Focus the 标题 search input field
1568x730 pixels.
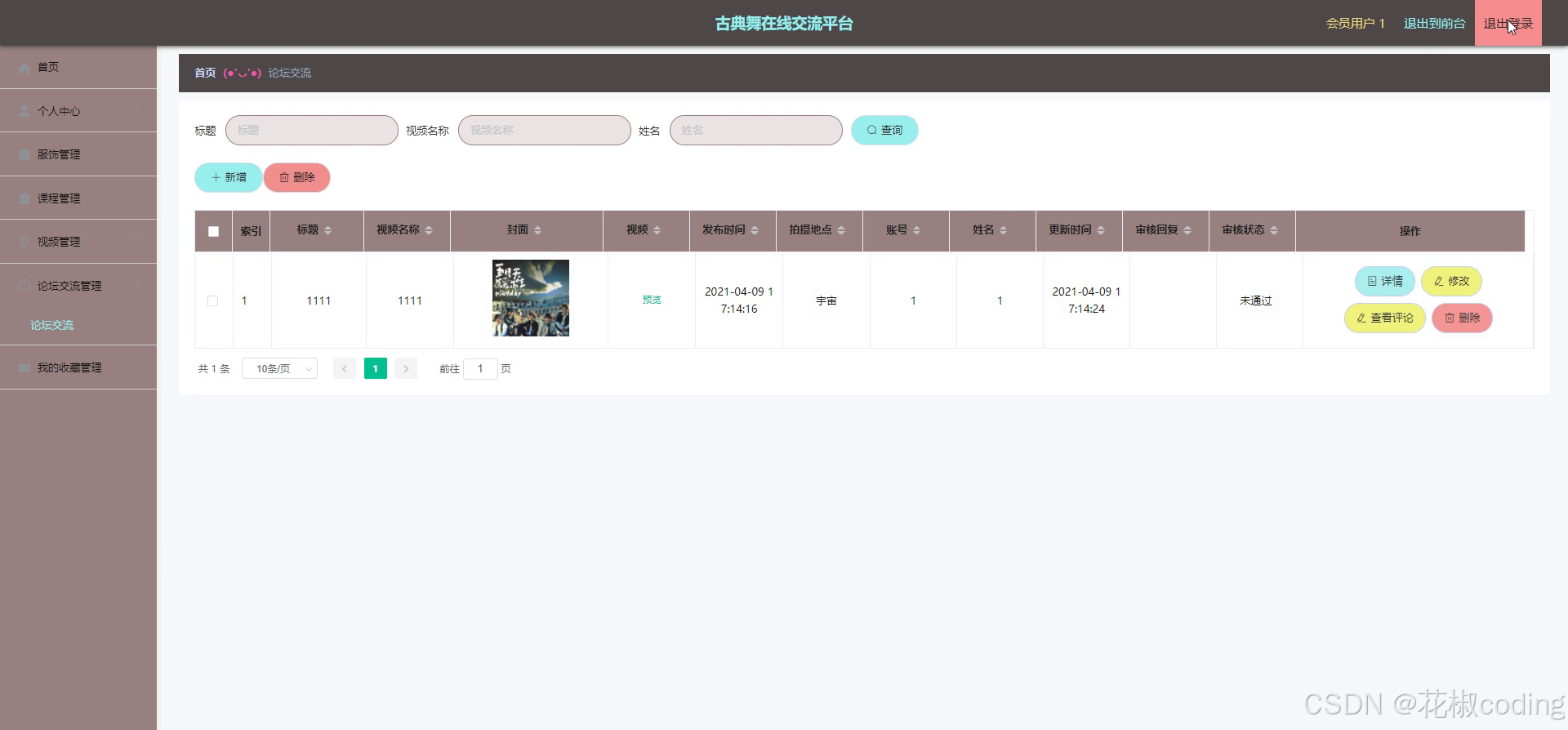click(312, 130)
